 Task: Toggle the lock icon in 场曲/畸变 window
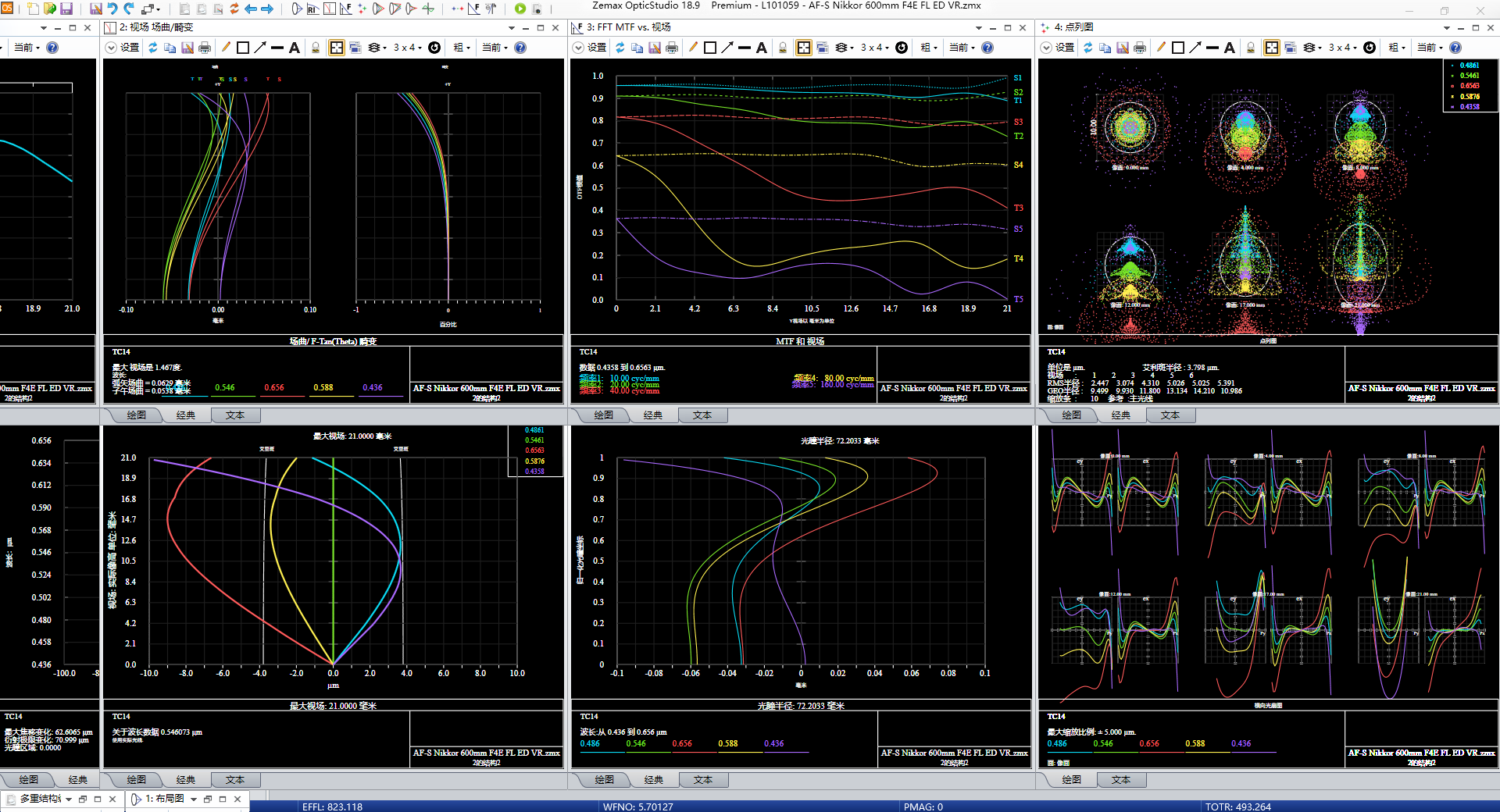point(316,48)
